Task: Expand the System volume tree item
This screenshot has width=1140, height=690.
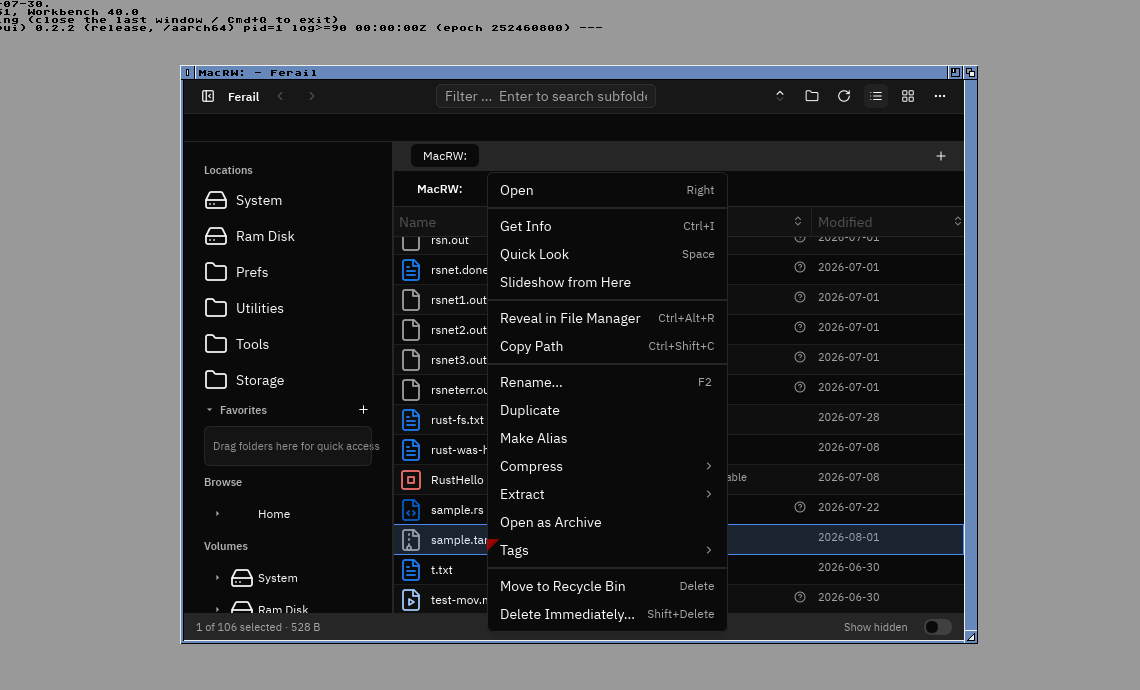Action: 217,578
